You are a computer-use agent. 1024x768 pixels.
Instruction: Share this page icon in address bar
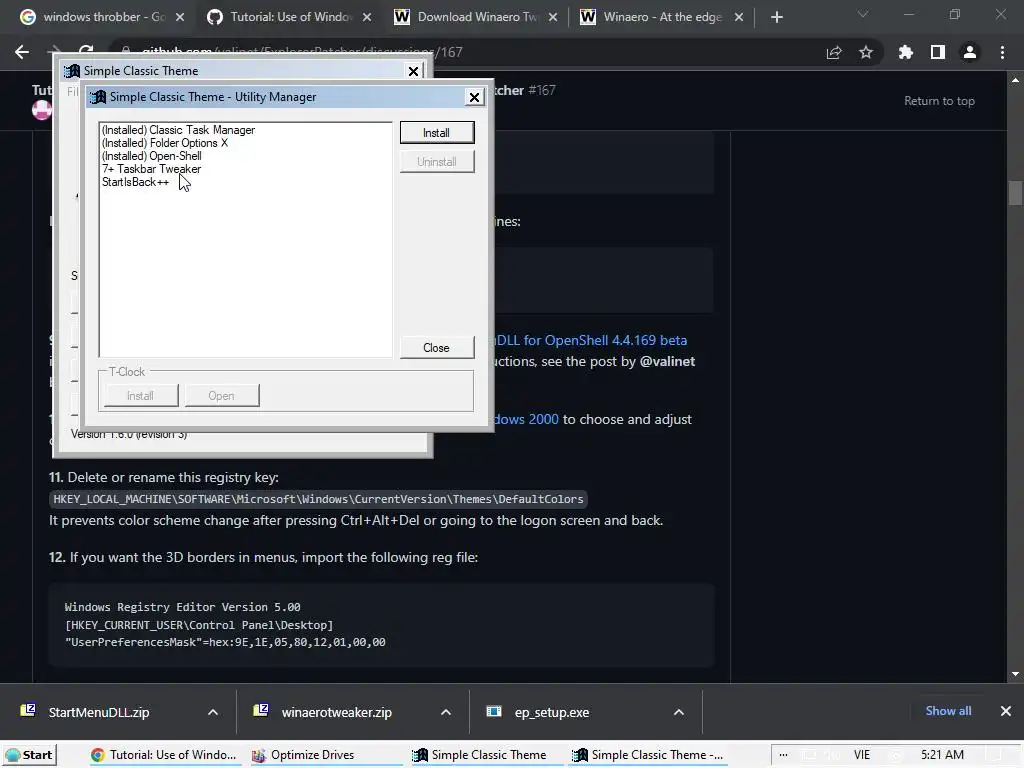[834, 52]
